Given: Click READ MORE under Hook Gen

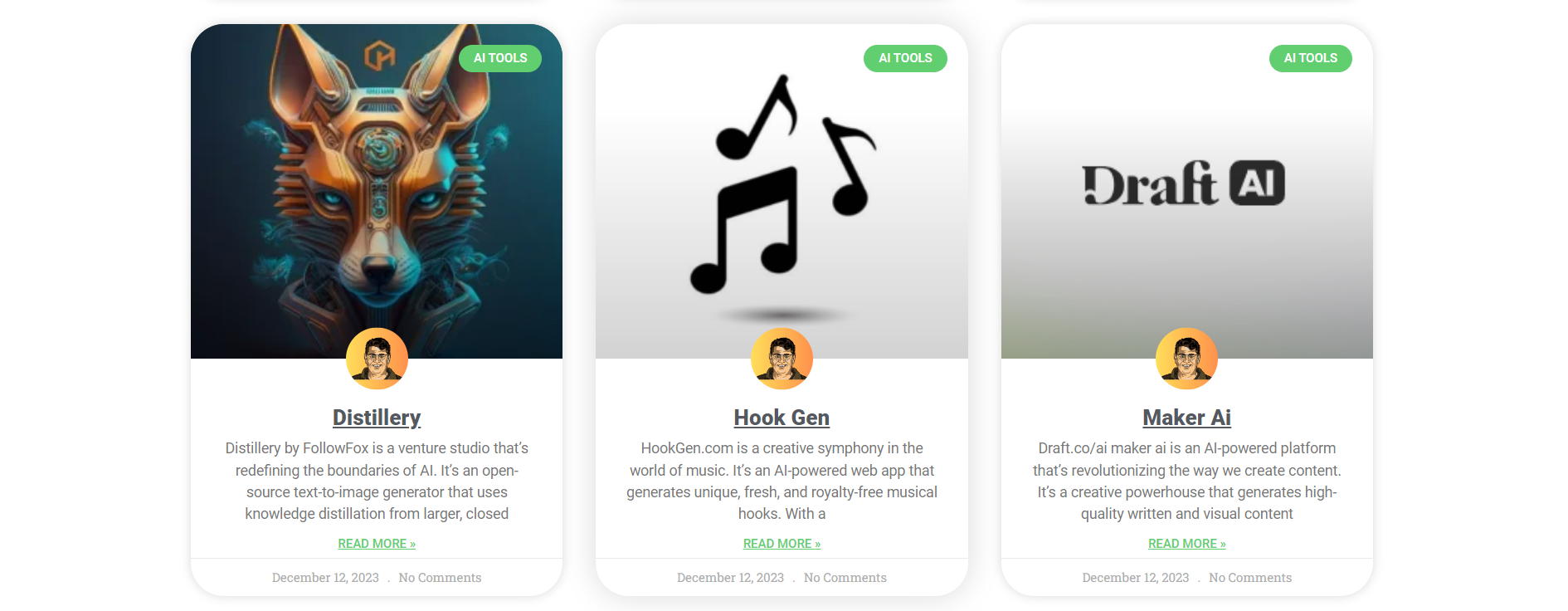Looking at the screenshot, I should 782,544.
